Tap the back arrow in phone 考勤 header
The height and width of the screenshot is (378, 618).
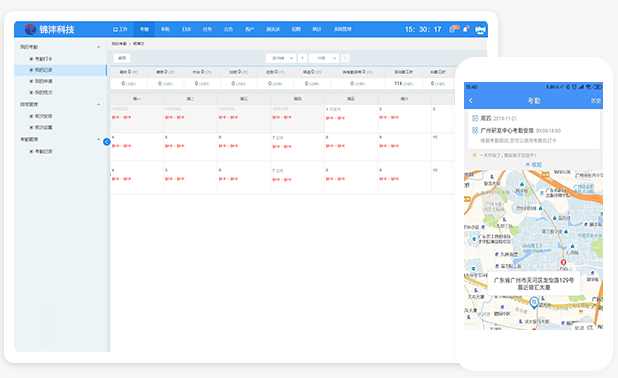tap(471, 101)
